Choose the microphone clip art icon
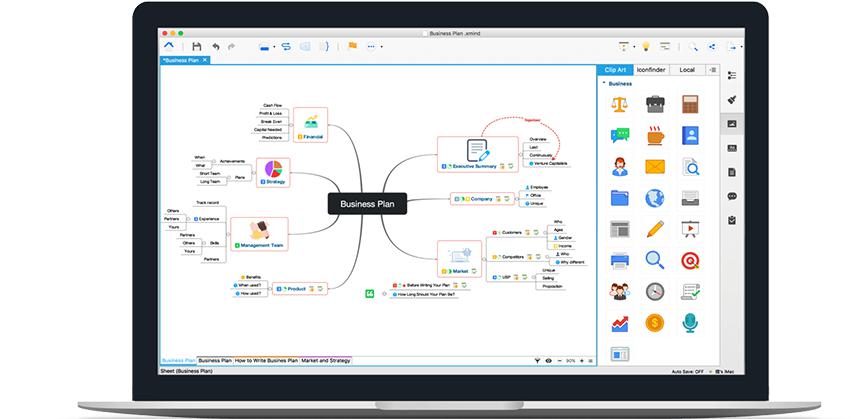Screen dimensions: 853x419 pyautogui.click(x=690, y=322)
